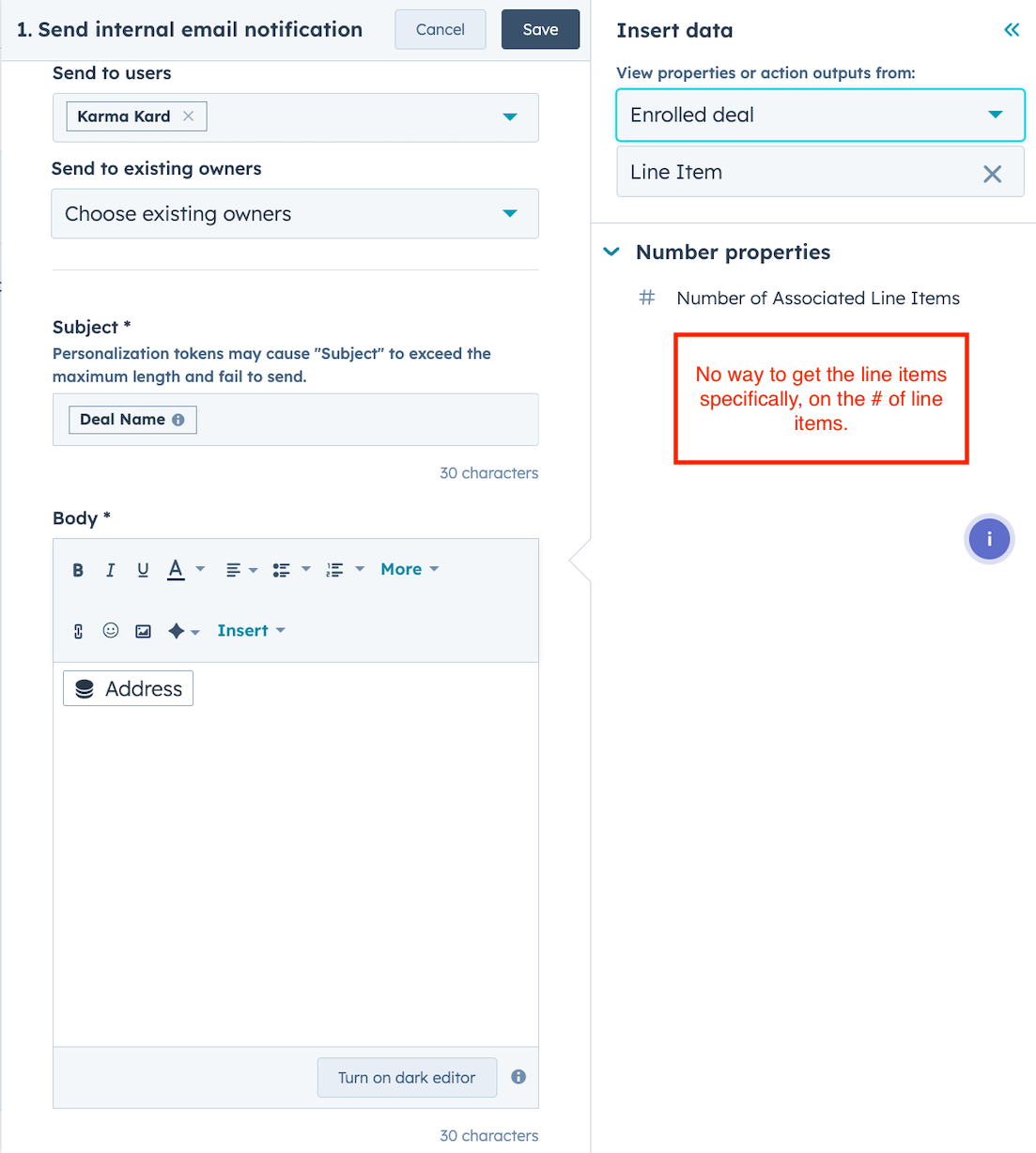Expand the More formatting menu
The height and width of the screenshot is (1153, 1036).
coord(403,569)
